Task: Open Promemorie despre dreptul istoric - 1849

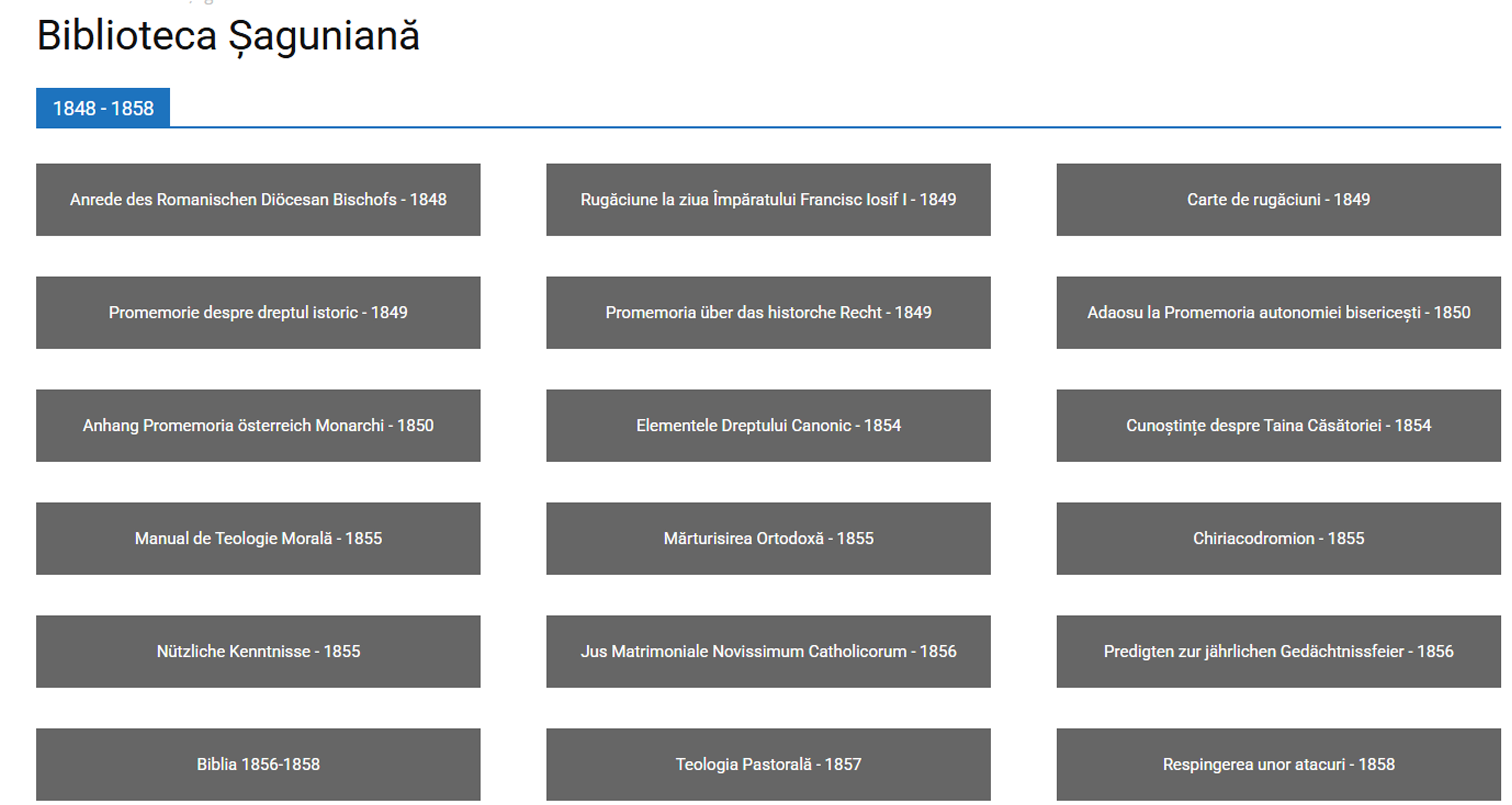Action: click(x=258, y=312)
